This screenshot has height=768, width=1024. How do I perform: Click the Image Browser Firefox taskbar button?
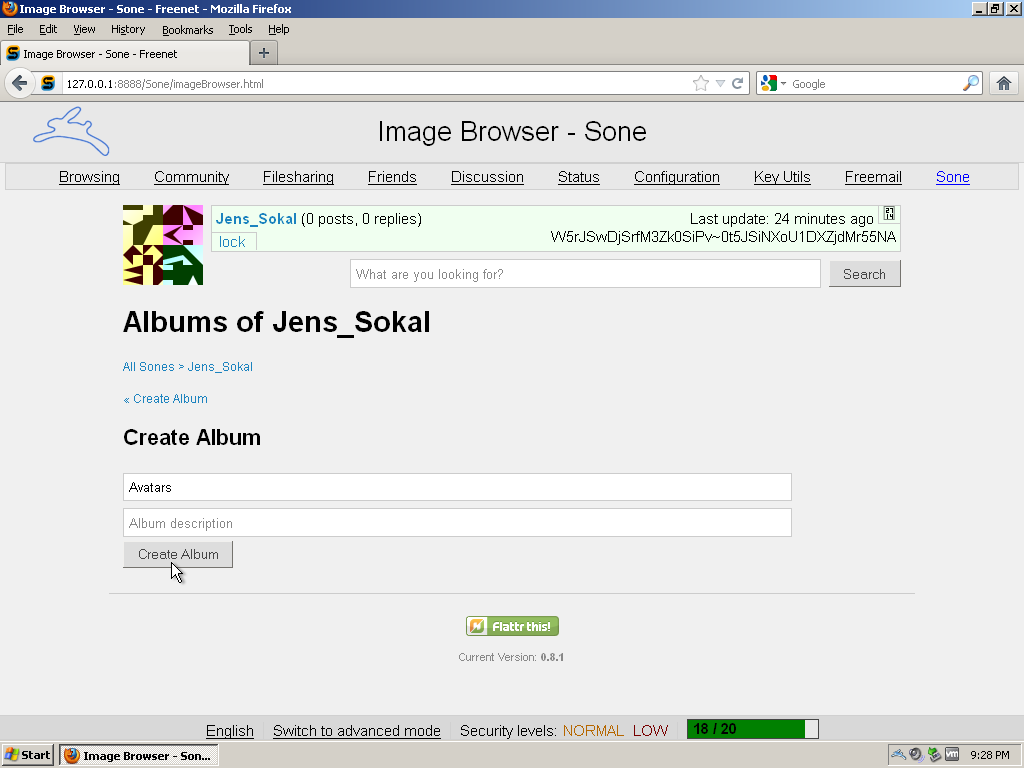[x=139, y=756]
